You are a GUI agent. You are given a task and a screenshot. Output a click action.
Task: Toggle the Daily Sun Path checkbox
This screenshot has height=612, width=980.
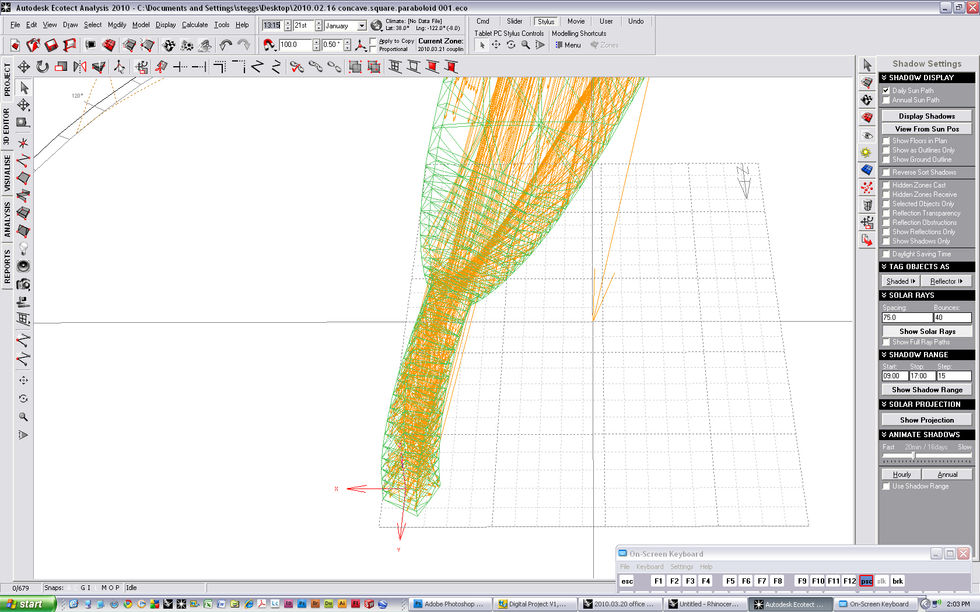point(886,91)
